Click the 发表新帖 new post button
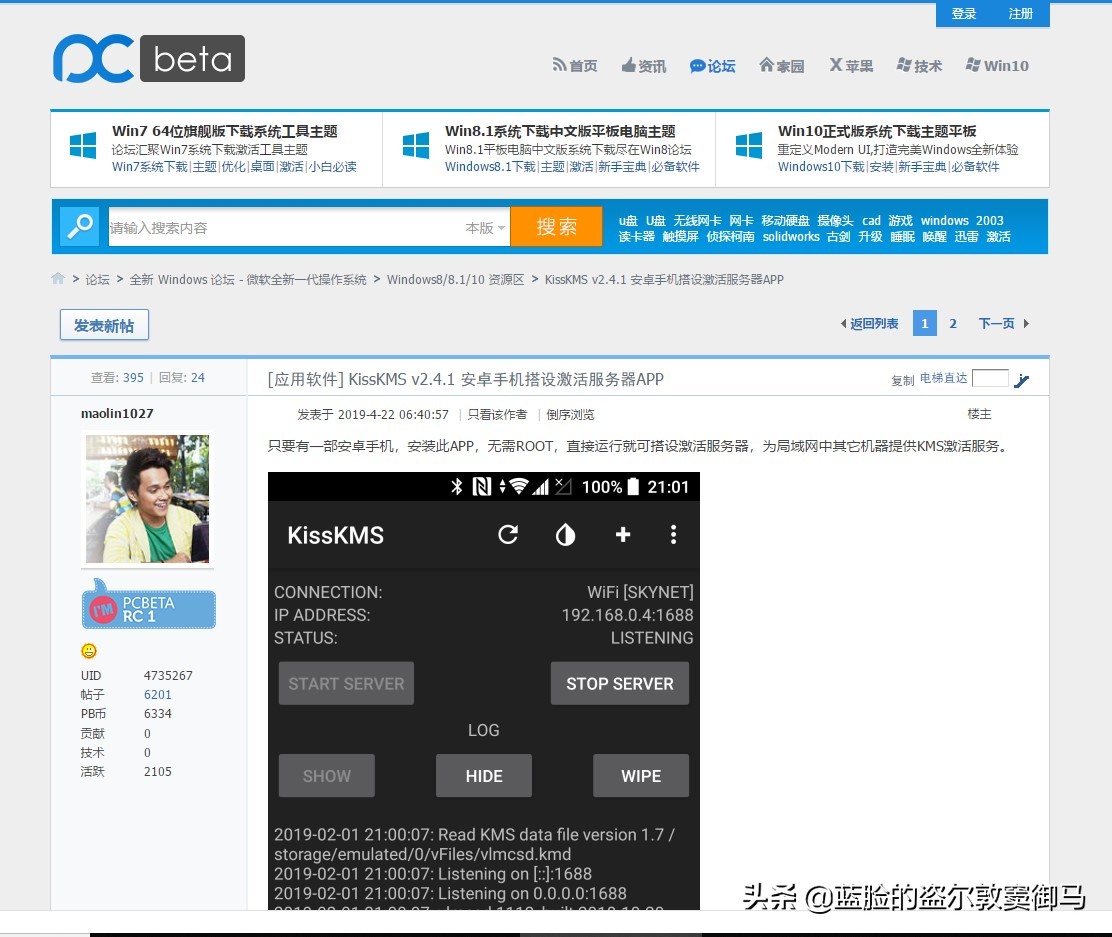Image resolution: width=1112 pixels, height=937 pixels. (103, 324)
